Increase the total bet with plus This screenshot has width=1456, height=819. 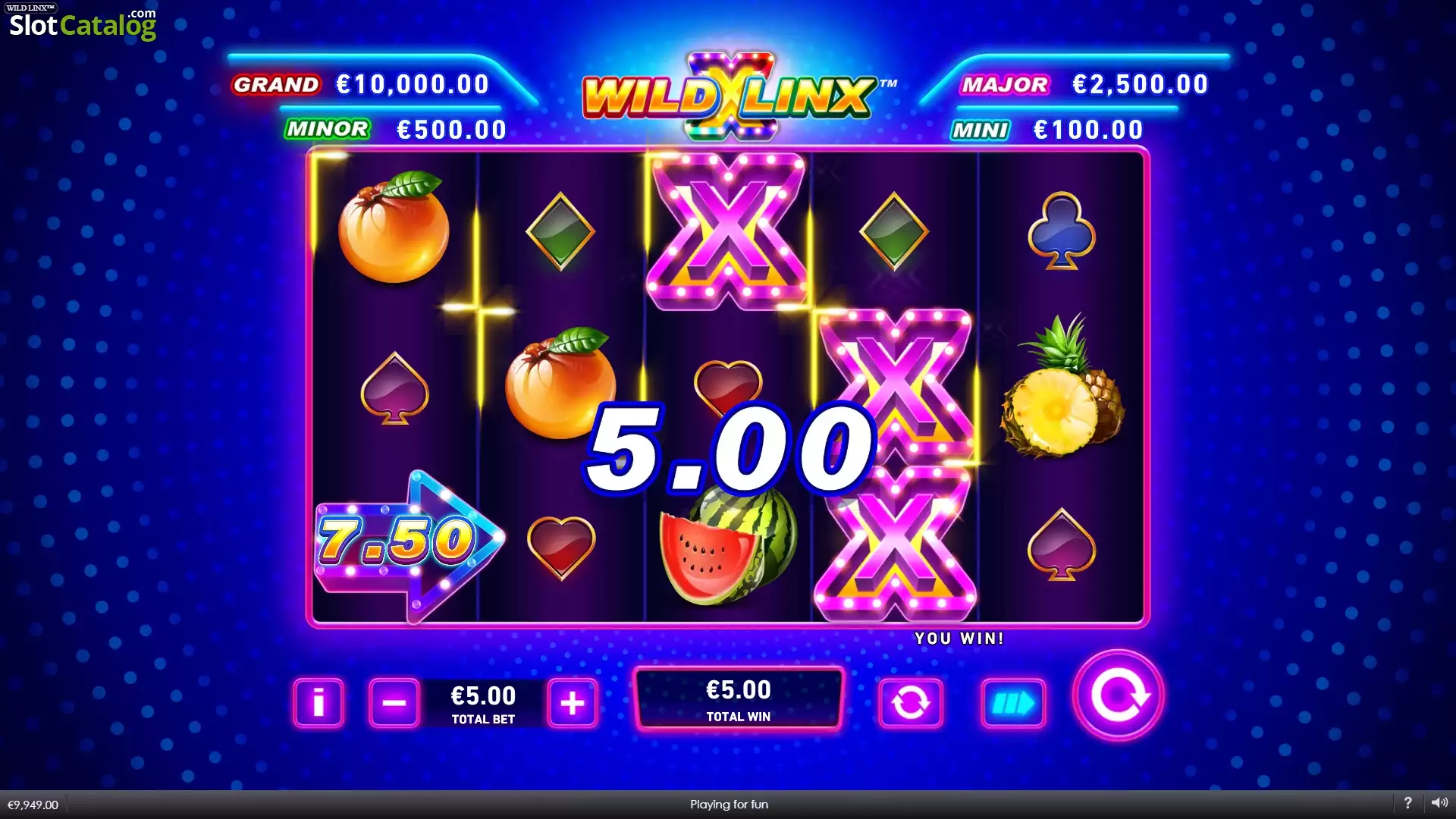[x=573, y=703]
